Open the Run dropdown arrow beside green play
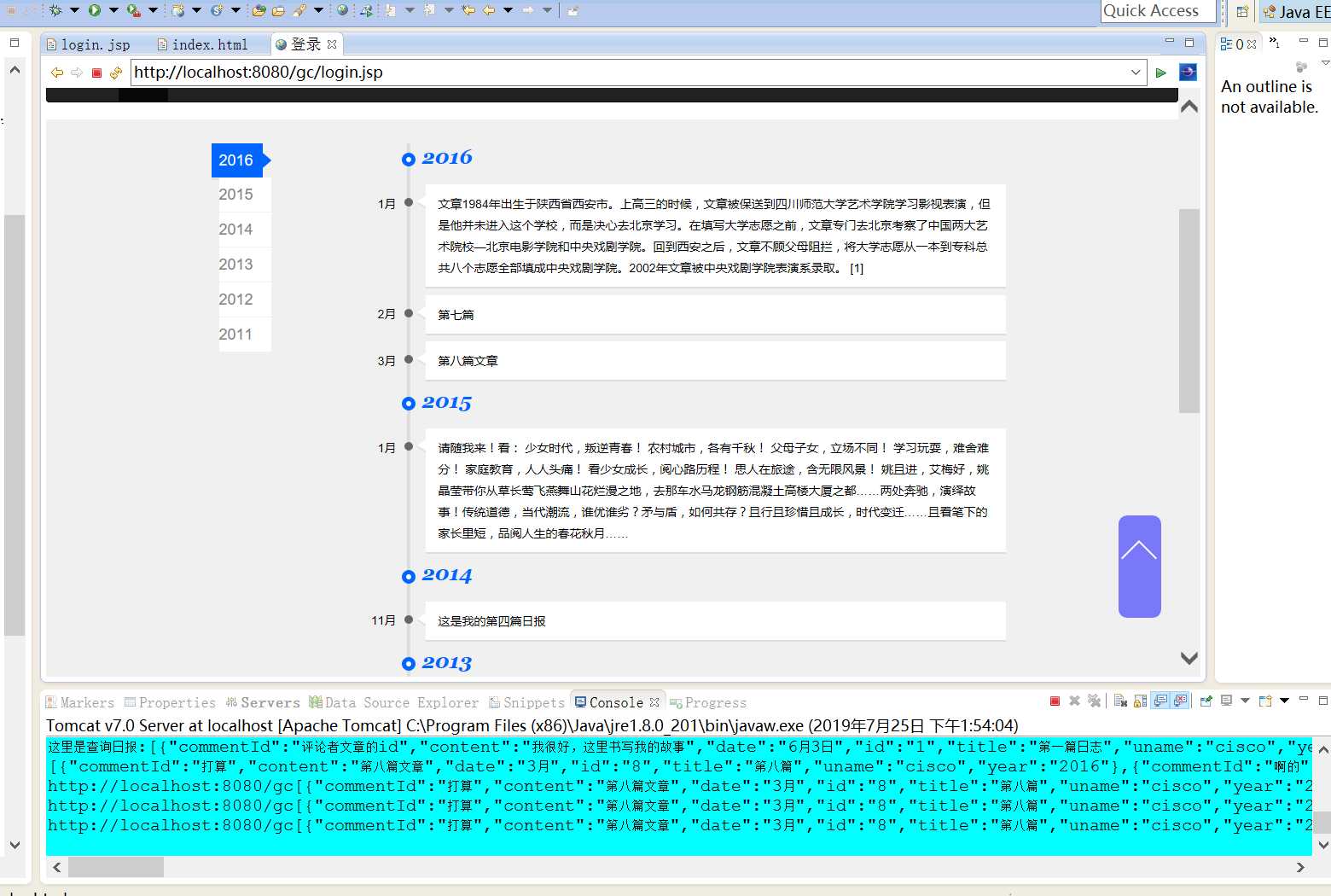1331x896 pixels. pos(113,10)
